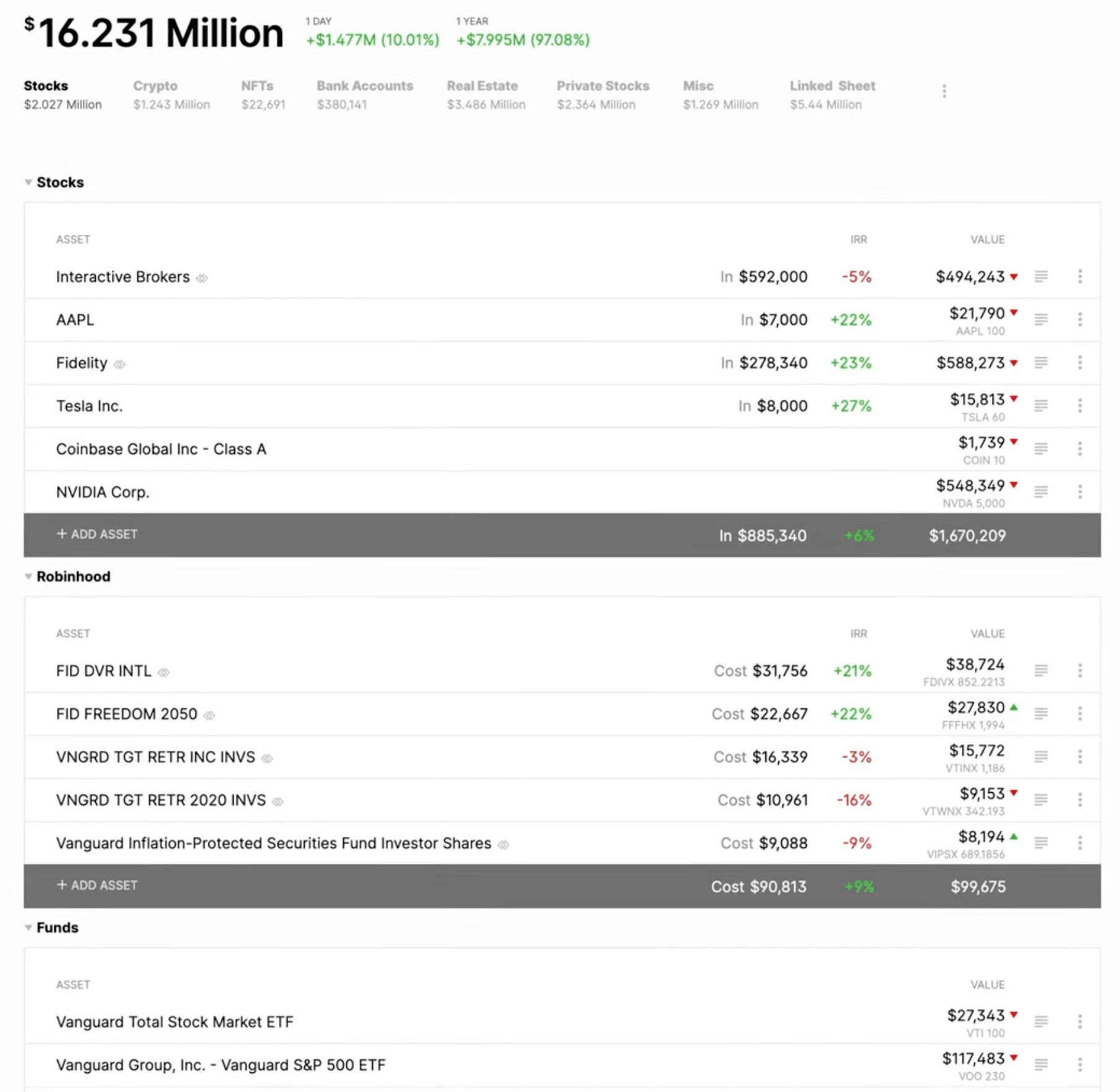Screen dimensions: 1120x1092
Task: Open notes icon for VNGRD TGT RETR INC INVS
Action: click(1041, 756)
